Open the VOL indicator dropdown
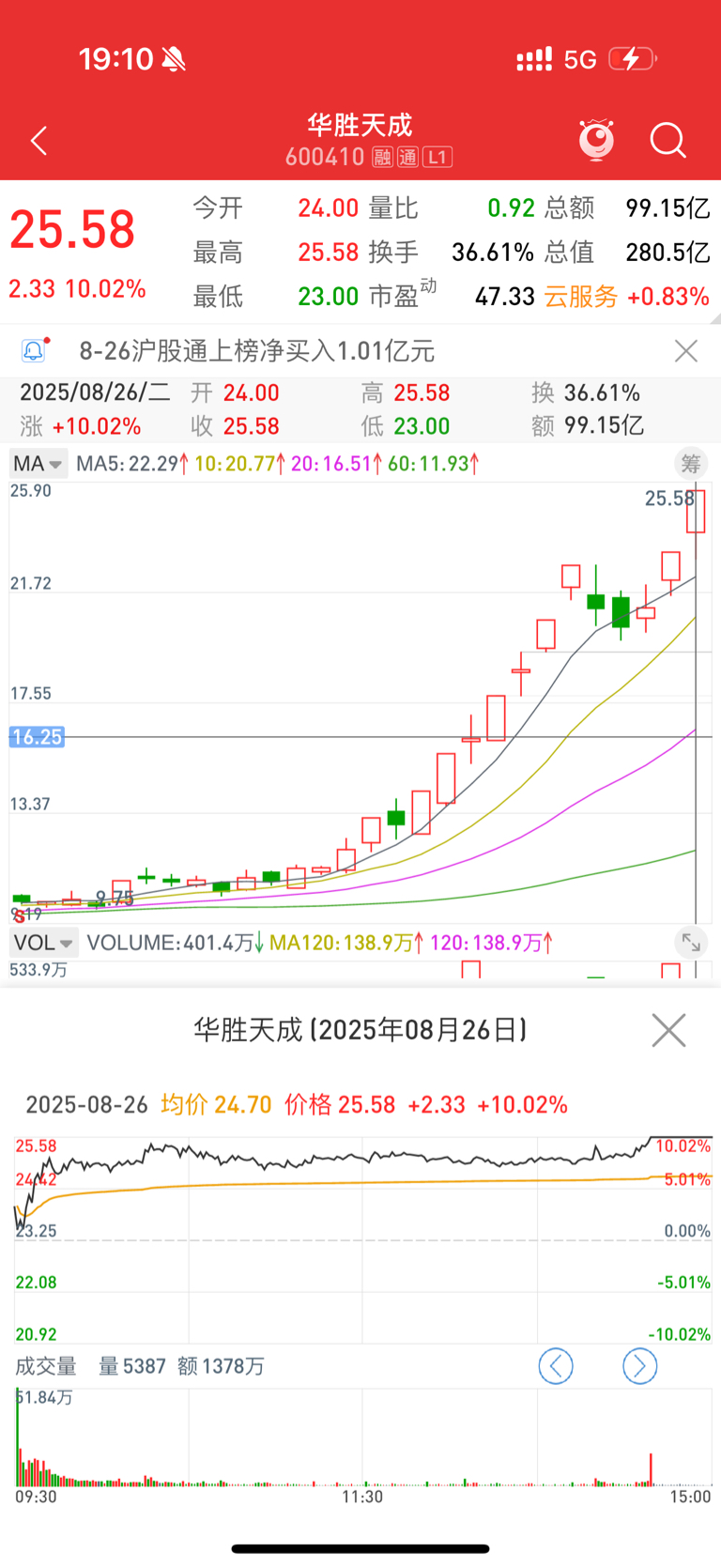This screenshot has height=1568, width=721. click(x=43, y=942)
